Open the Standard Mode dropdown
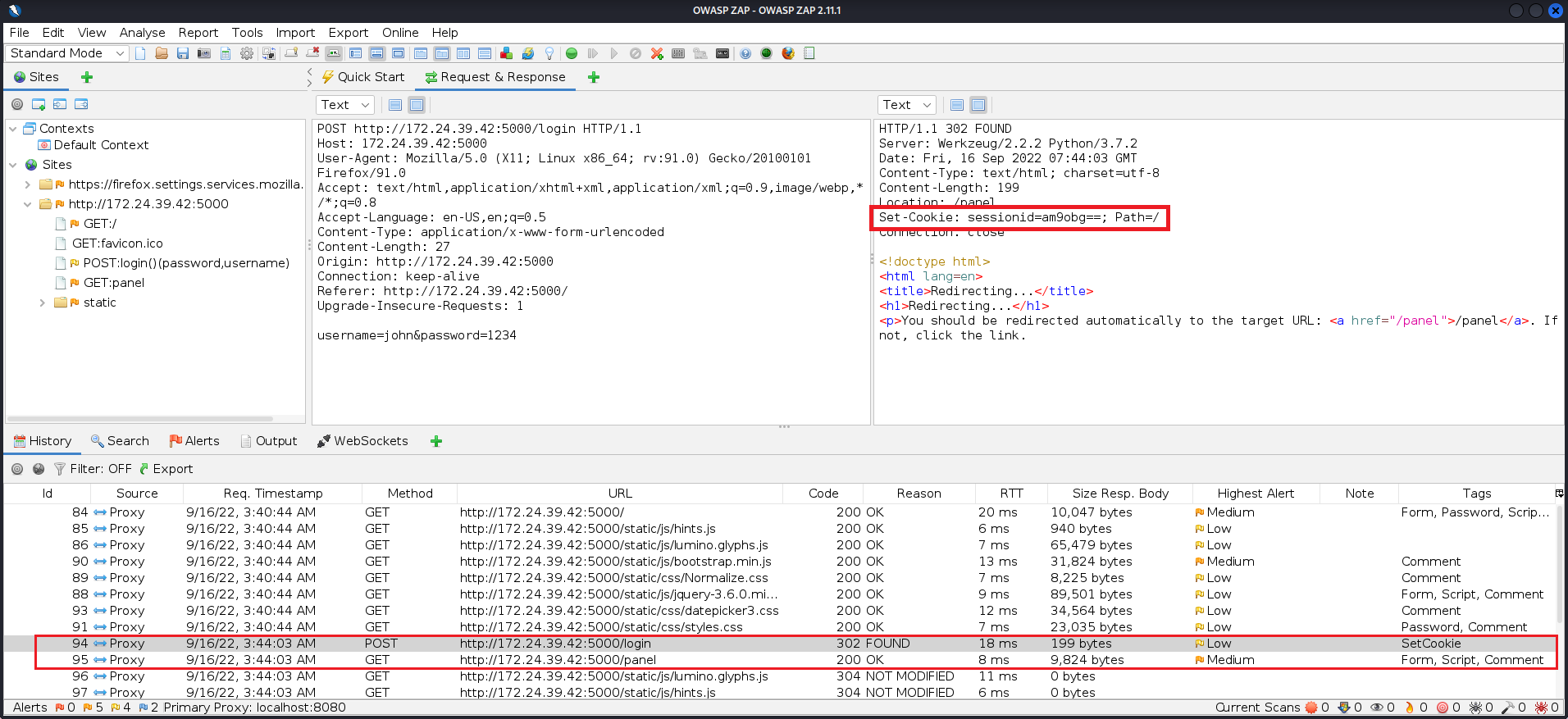 click(x=67, y=53)
